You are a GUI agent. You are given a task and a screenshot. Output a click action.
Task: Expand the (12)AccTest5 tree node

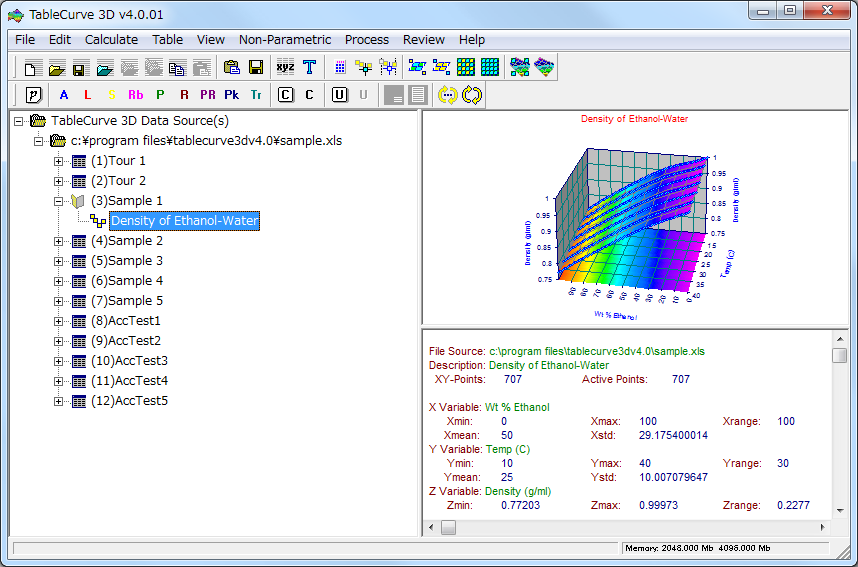coord(59,401)
